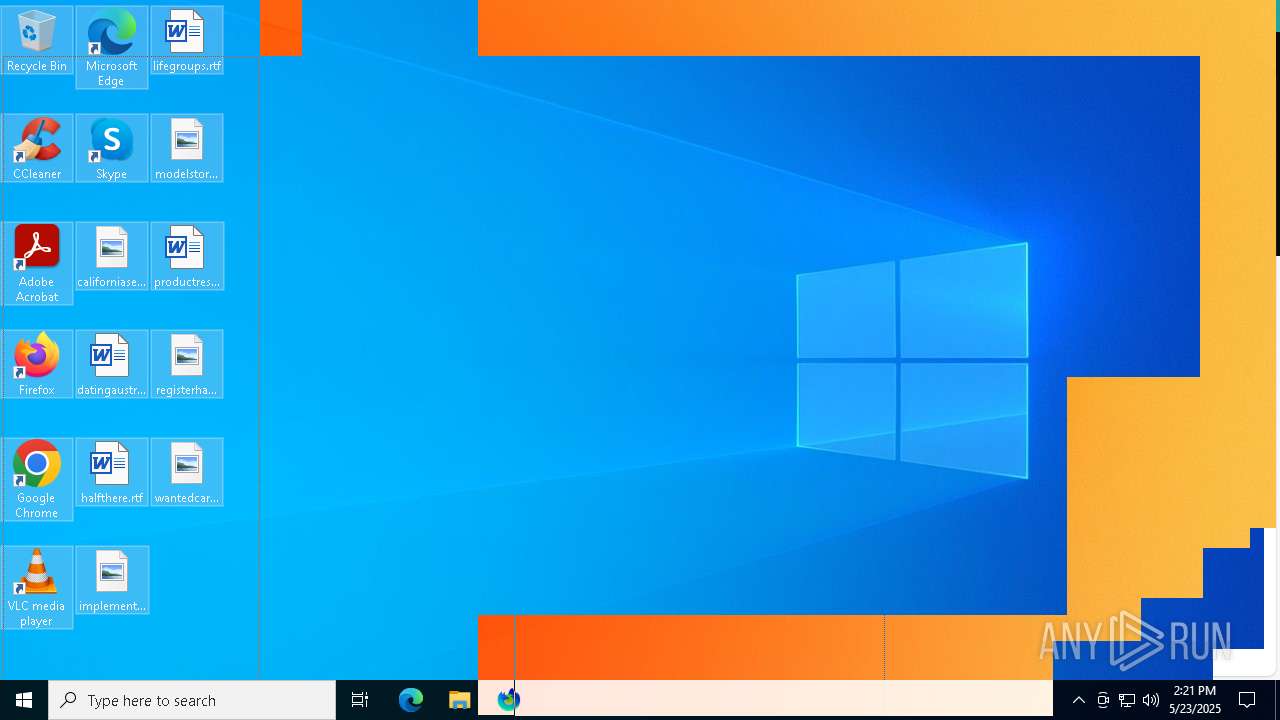Screen dimensions: 1280x720
Task: Select the modelstor... image file icon
Action: (x=187, y=148)
